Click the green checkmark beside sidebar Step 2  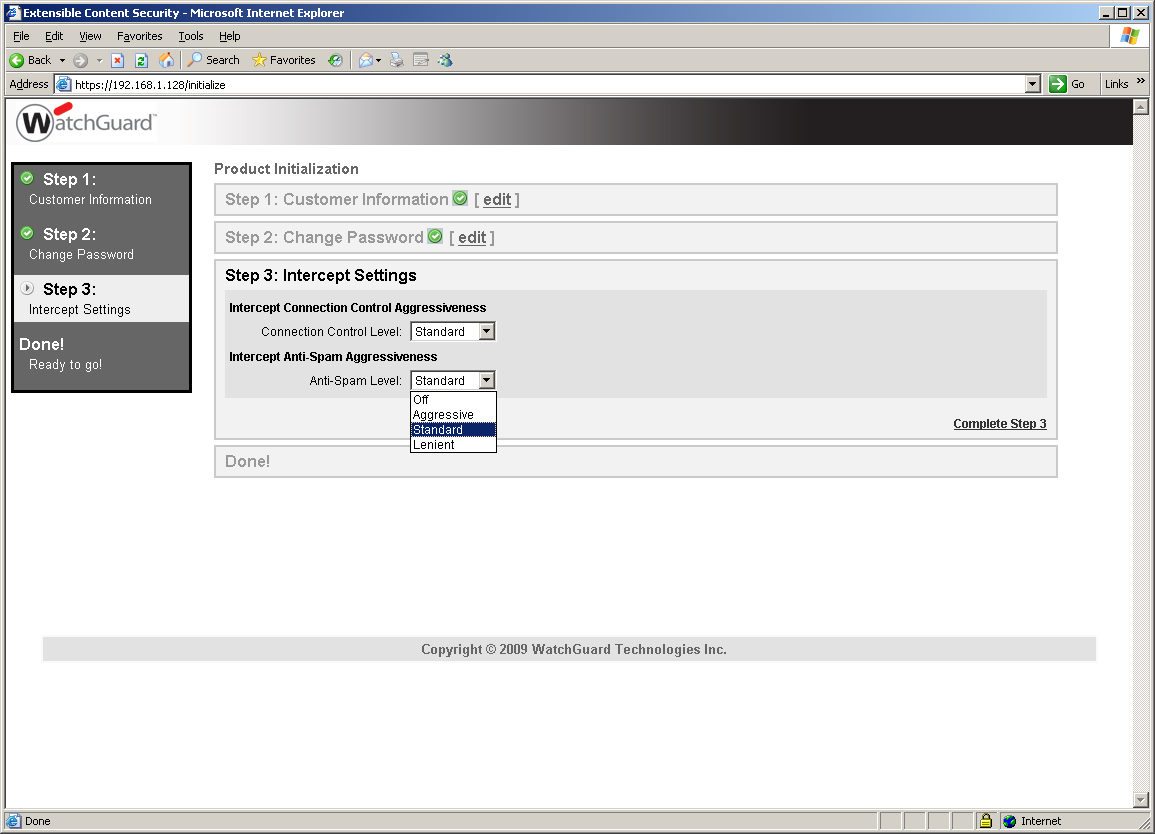pyautogui.click(x=27, y=233)
